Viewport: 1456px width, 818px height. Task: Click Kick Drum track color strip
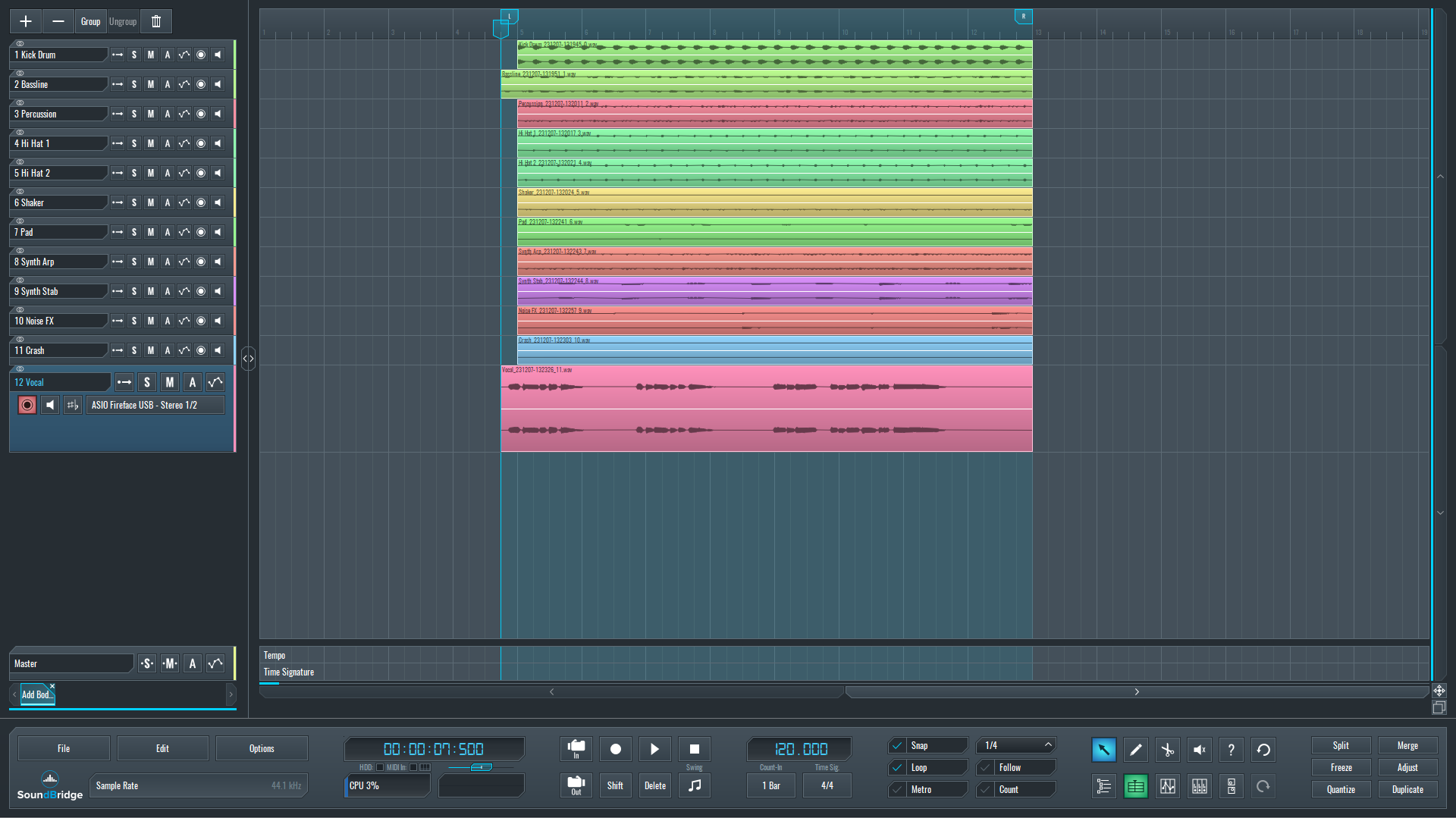click(x=234, y=55)
